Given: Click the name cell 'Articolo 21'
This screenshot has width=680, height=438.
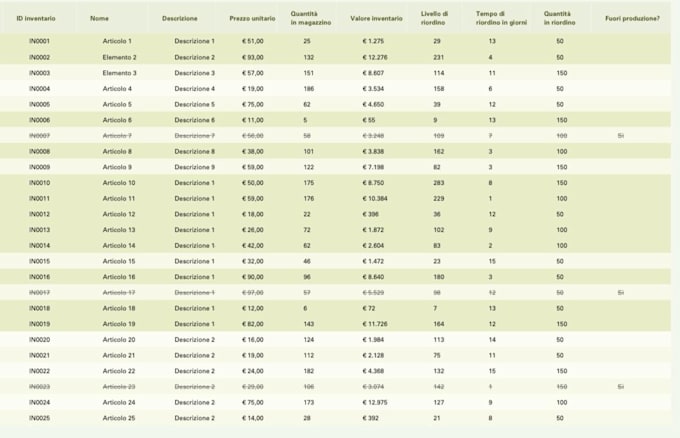Looking at the screenshot, I should [x=119, y=355].
